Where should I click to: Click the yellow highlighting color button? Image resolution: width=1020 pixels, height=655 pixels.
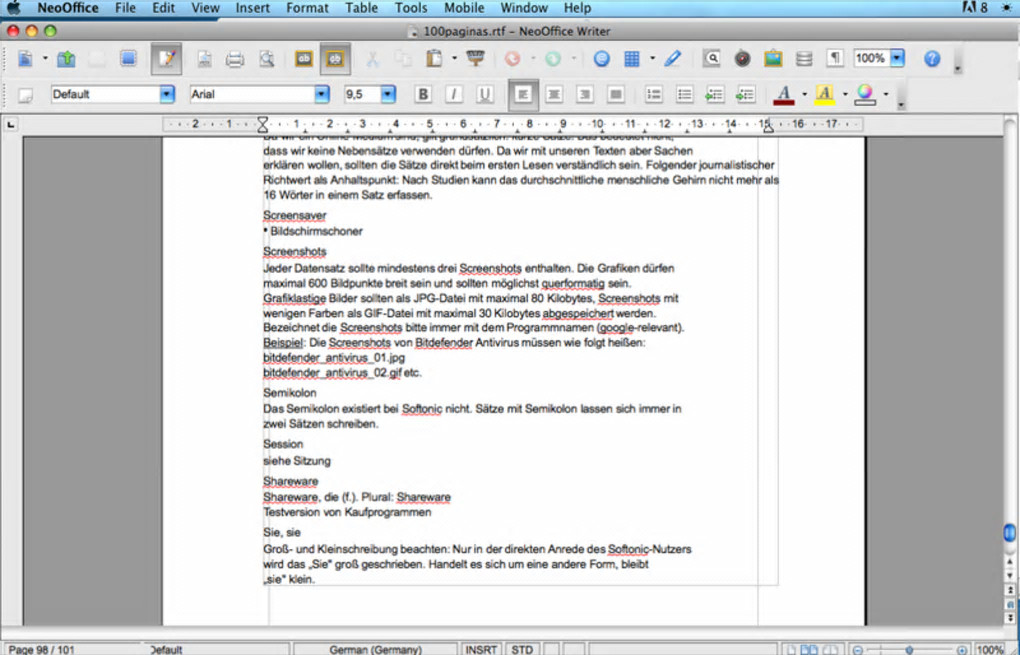825,94
